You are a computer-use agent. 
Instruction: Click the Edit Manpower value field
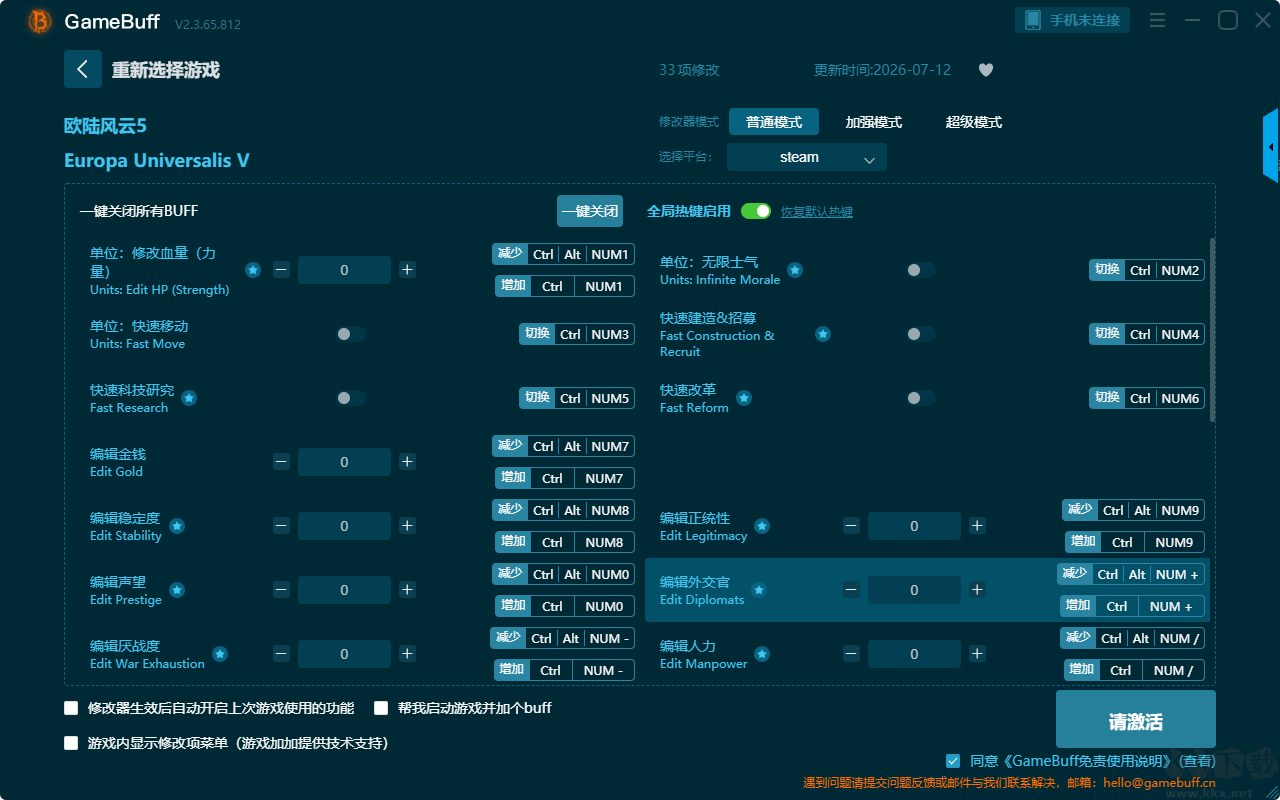914,654
